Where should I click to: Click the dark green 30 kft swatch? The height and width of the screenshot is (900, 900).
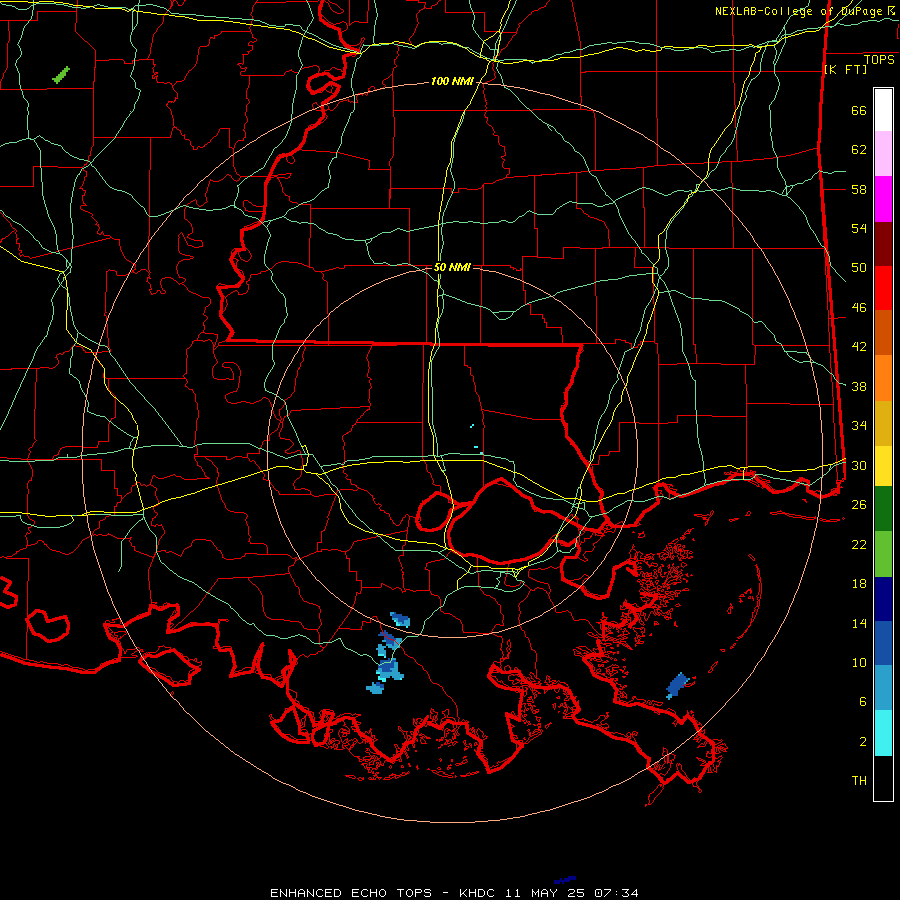pyautogui.click(x=883, y=509)
